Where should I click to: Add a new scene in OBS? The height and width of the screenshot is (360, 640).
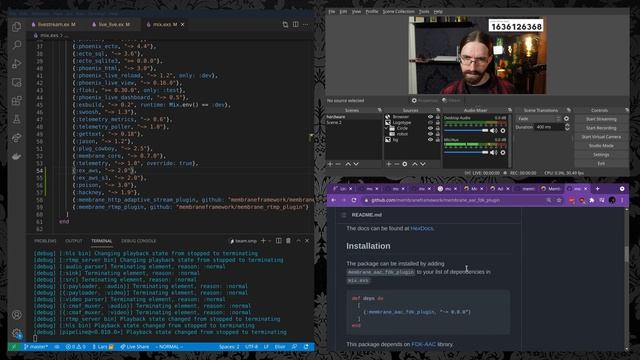[x=330, y=164]
